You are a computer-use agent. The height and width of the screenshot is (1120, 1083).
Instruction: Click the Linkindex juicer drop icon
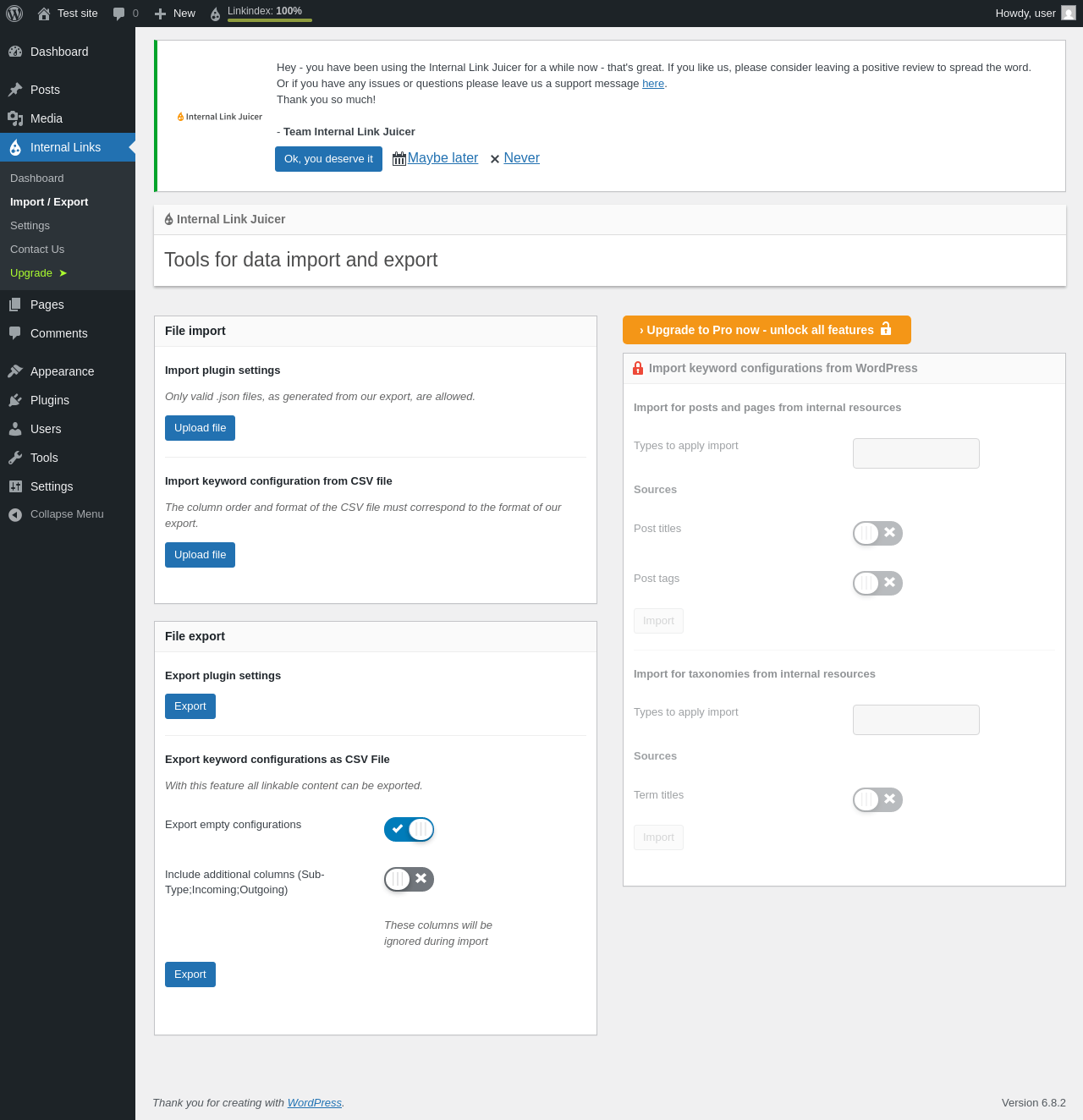pos(215,14)
